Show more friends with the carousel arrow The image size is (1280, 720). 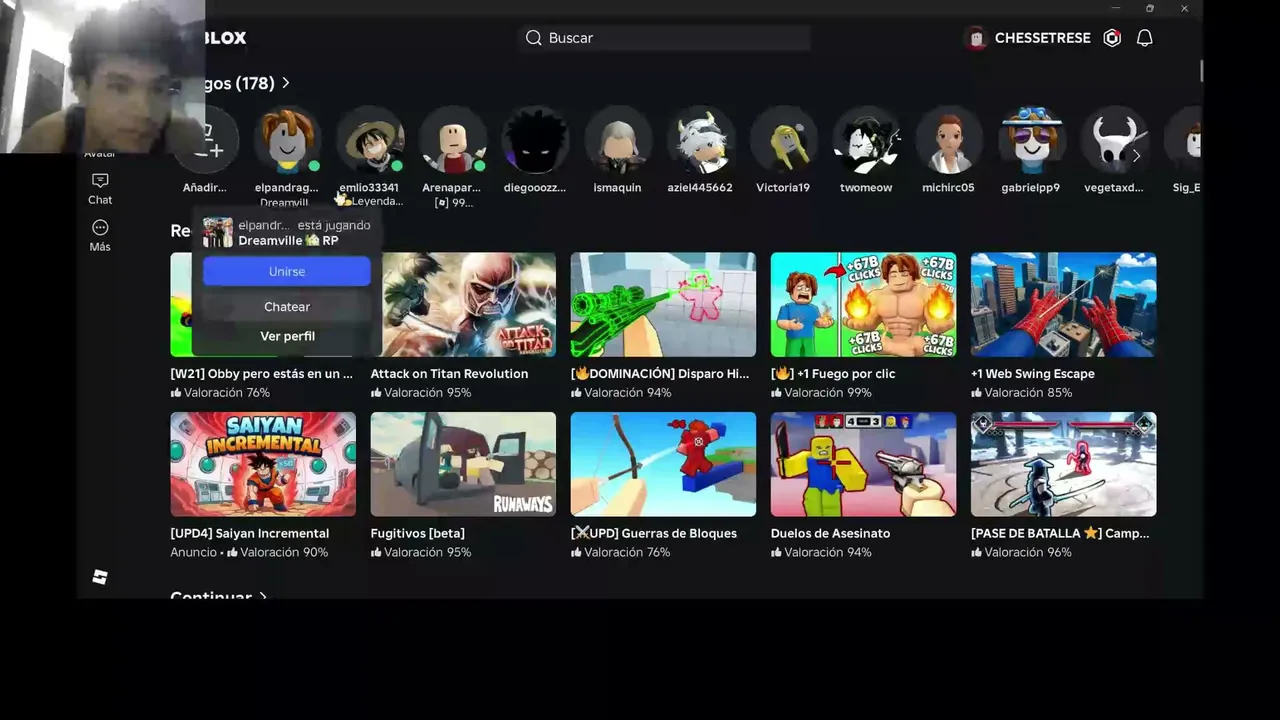[x=1136, y=156]
